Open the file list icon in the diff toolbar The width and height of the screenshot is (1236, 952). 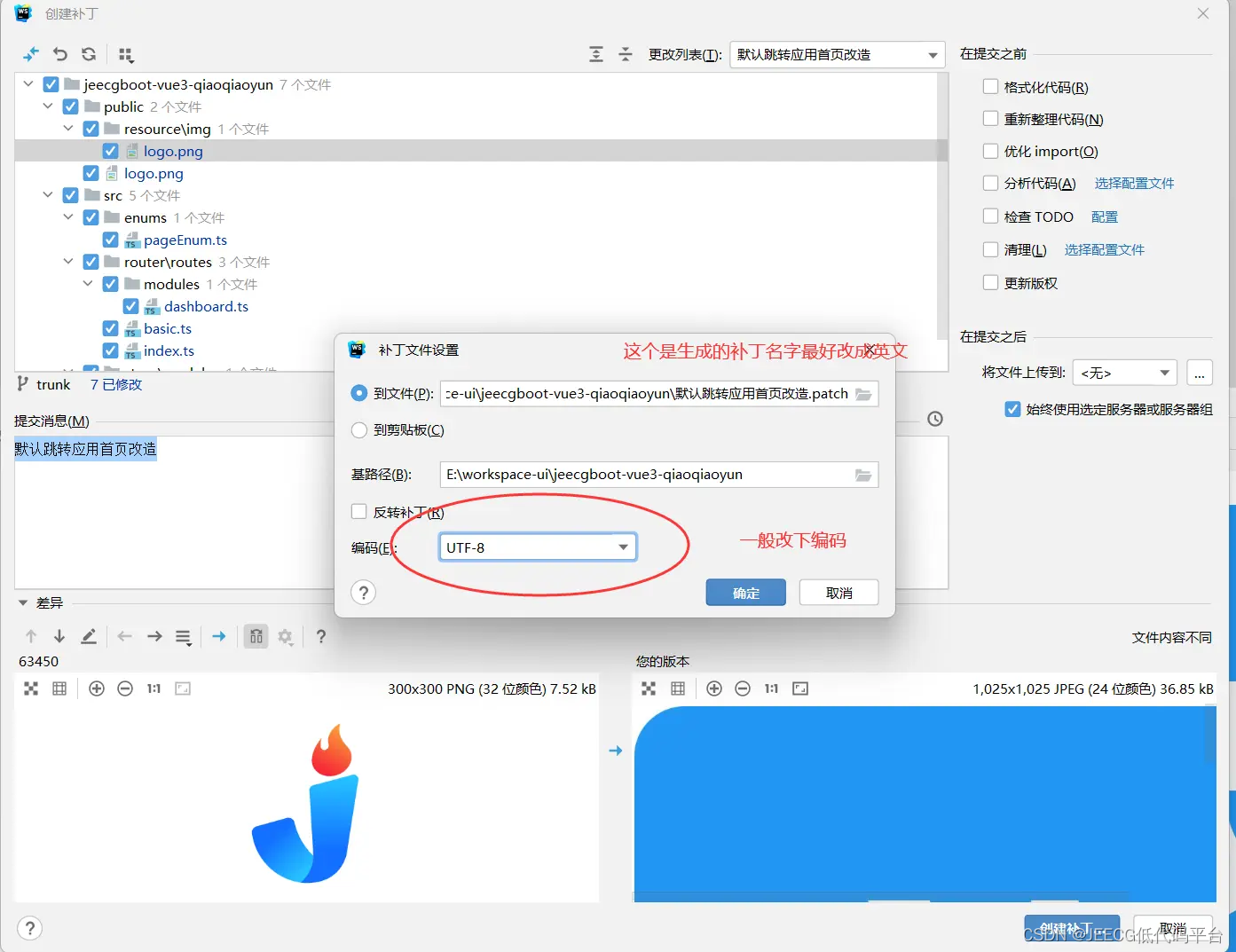(184, 637)
